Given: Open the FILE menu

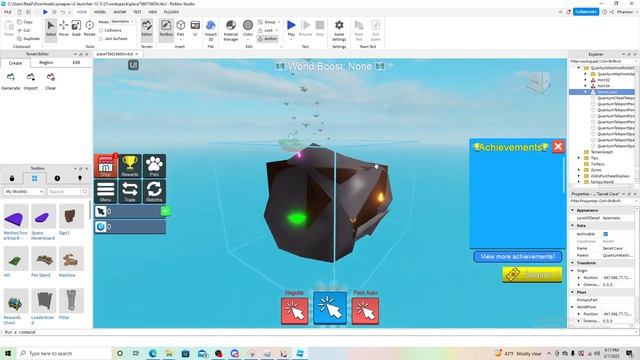Looking at the screenshot, I should (8, 12).
